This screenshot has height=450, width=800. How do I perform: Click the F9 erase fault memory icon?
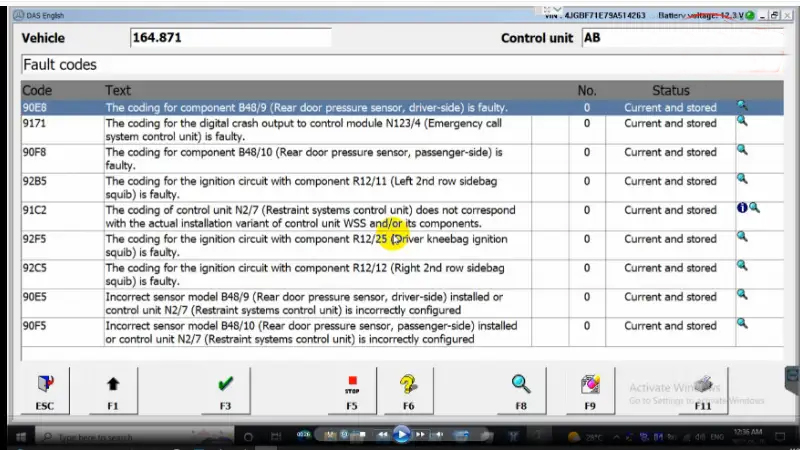pos(590,390)
